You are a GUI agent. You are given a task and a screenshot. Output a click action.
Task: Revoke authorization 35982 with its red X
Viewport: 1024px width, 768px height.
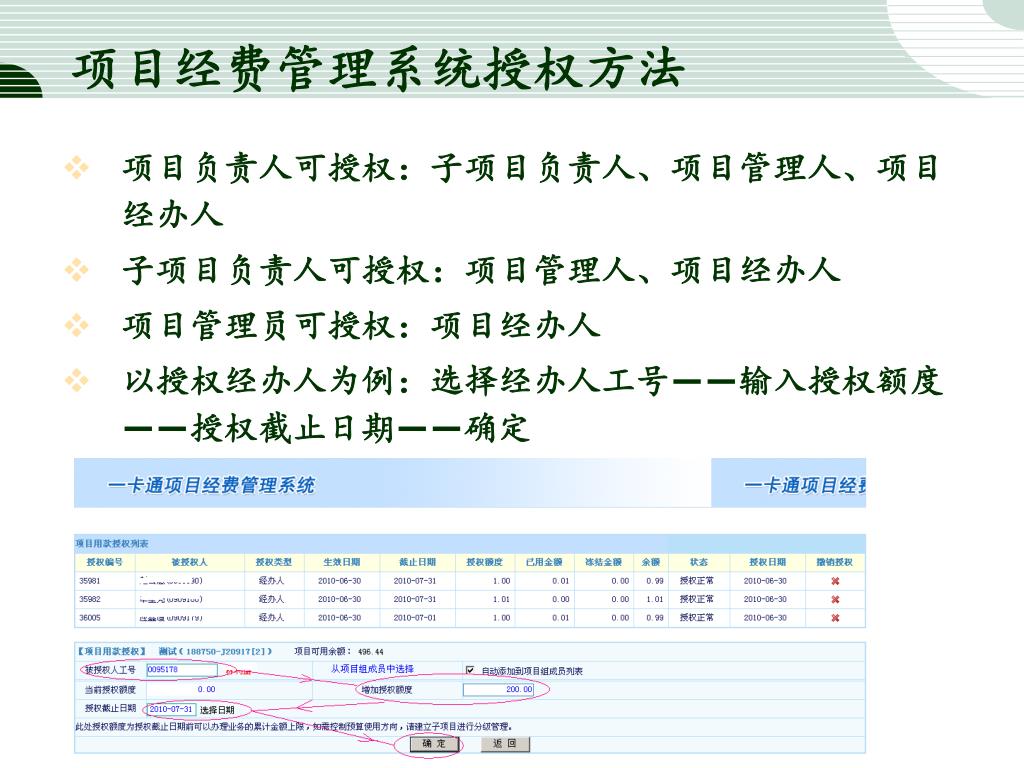pyautogui.click(x=835, y=599)
